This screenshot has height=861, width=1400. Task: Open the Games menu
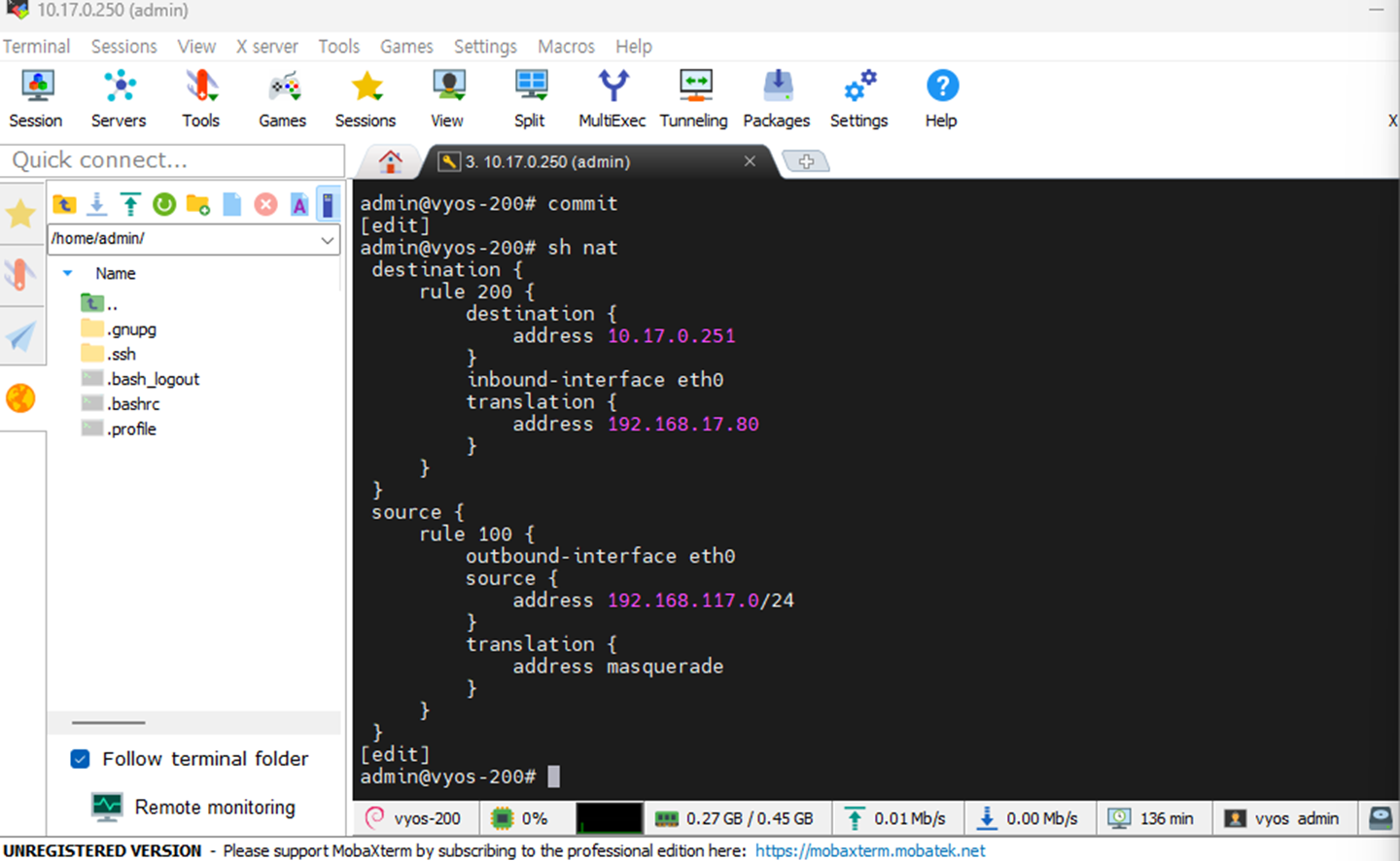click(x=406, y=47)
